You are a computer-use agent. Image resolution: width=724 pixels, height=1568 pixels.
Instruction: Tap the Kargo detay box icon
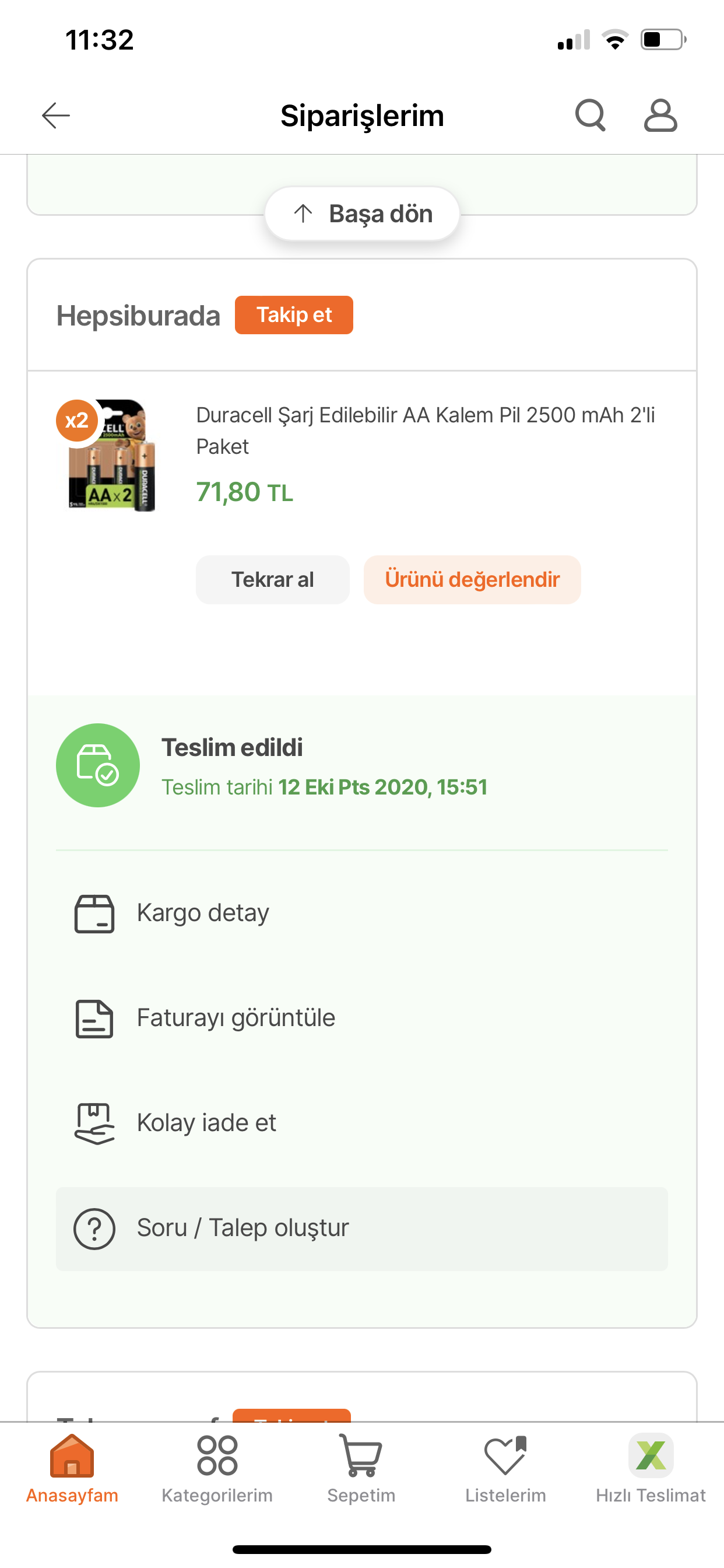(94, 913)
